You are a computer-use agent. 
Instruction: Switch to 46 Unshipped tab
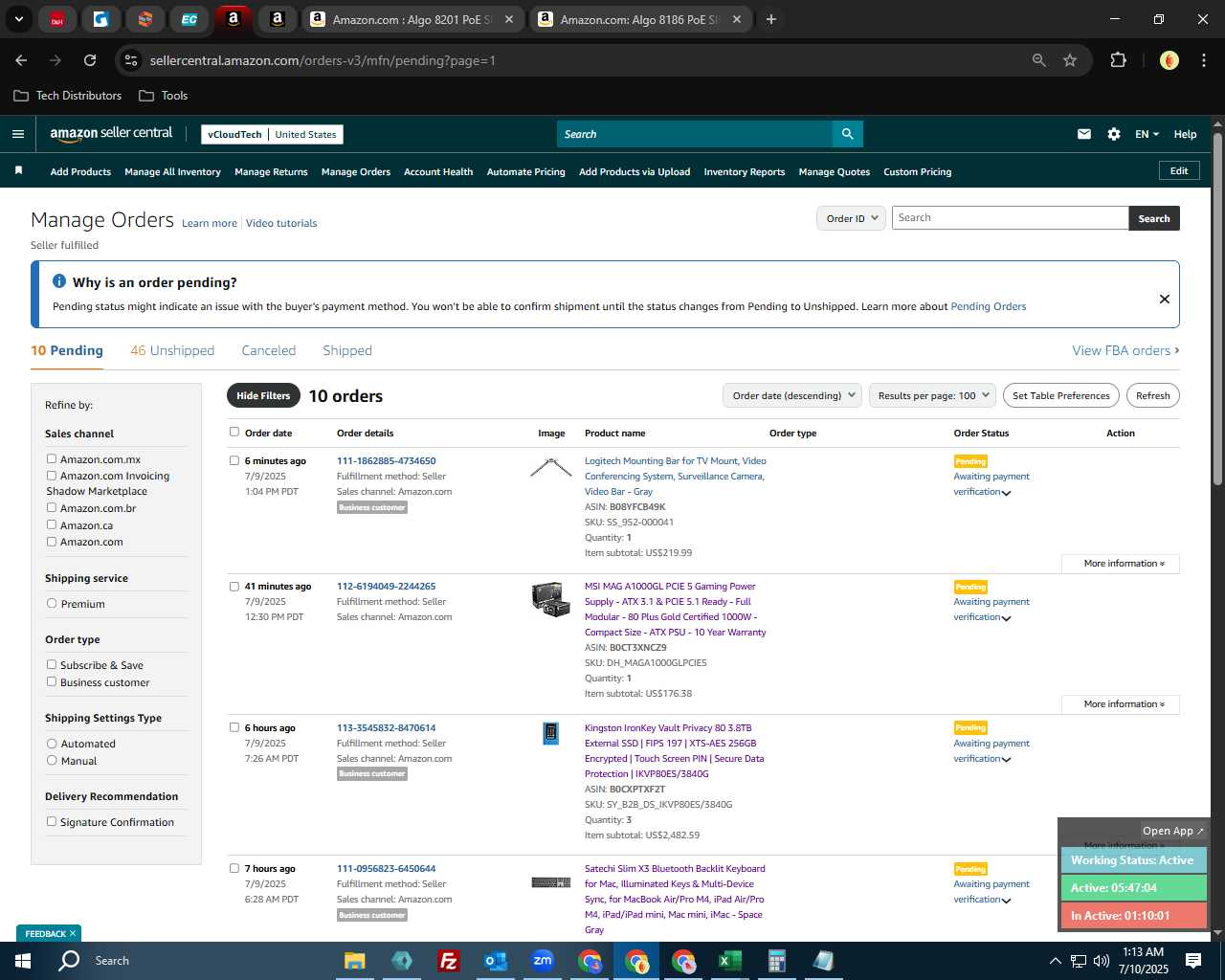point(172,350)
